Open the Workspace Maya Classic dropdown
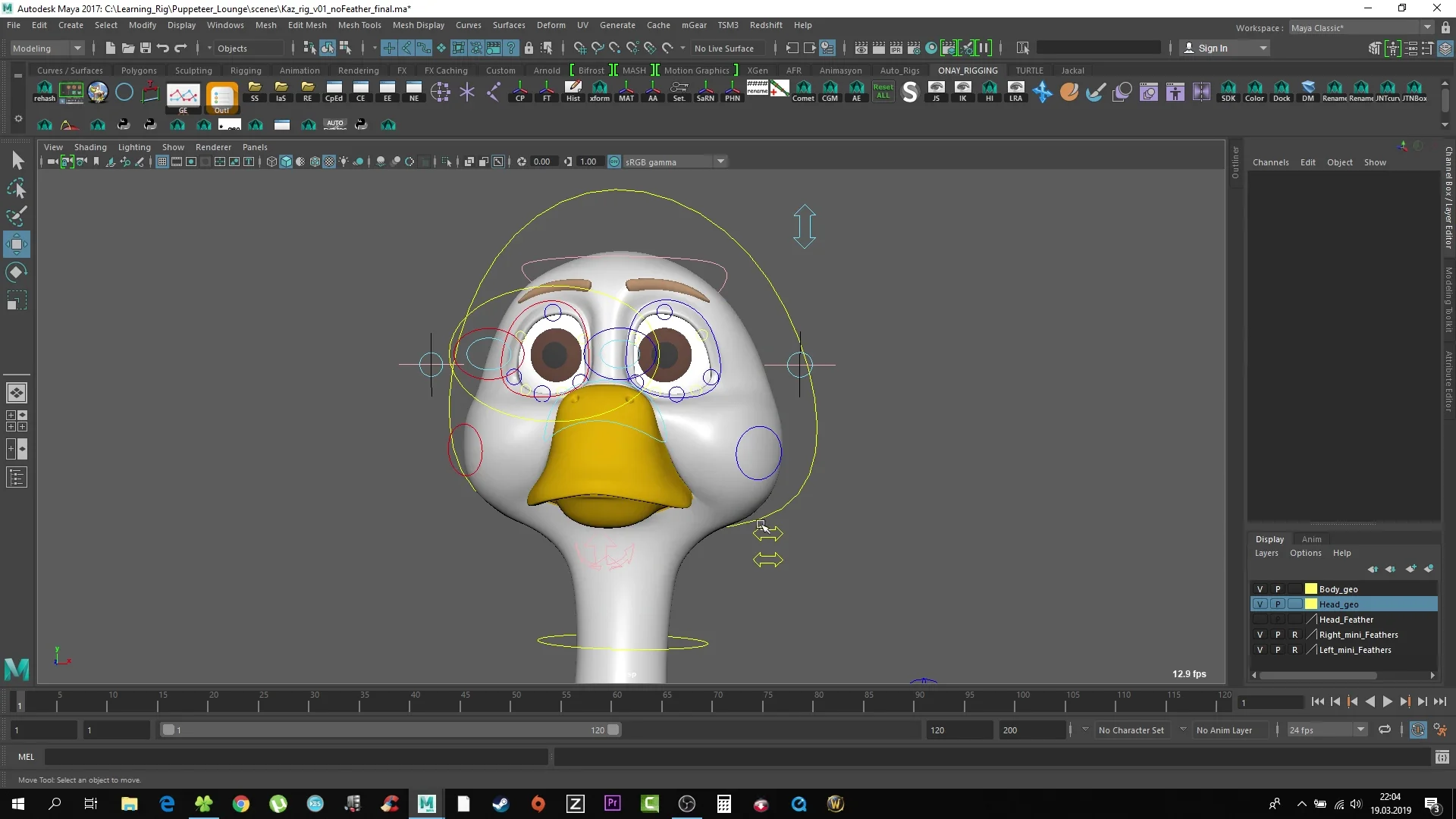The image size is (1456, 819). point(1360,28)
